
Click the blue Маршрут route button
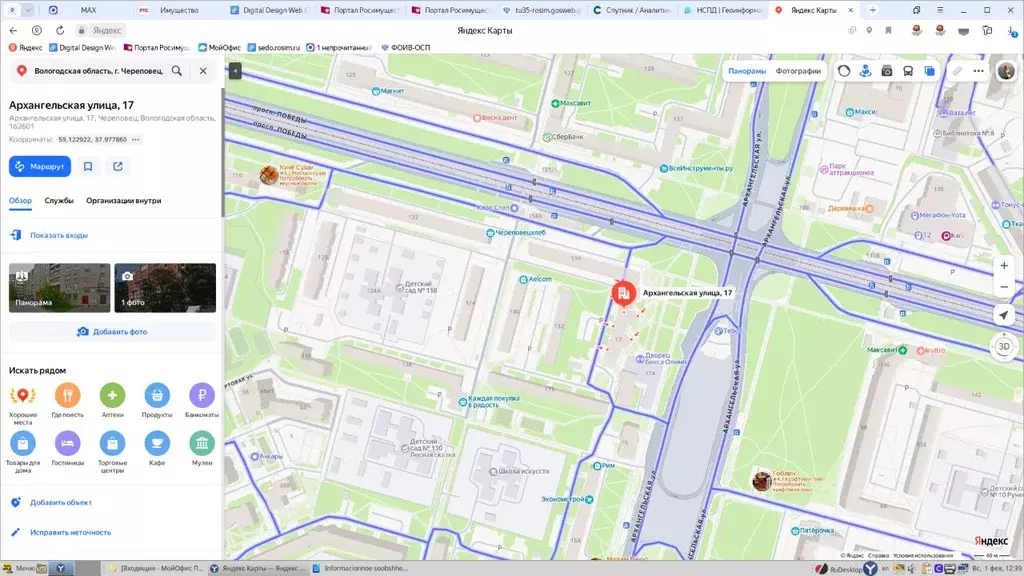(40, 167)
